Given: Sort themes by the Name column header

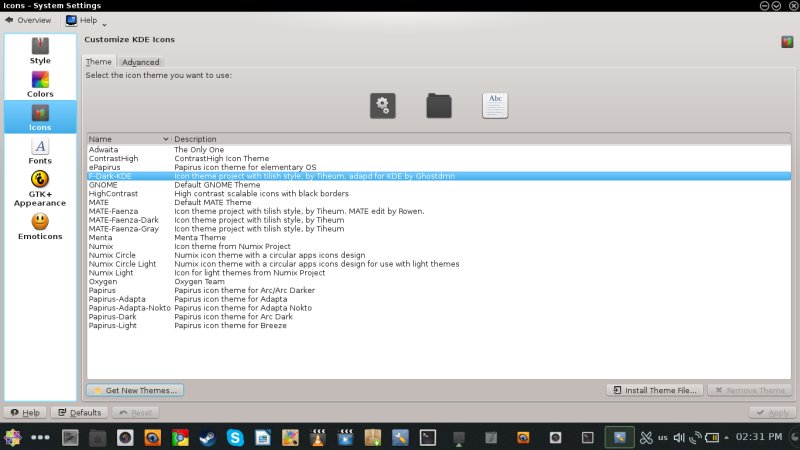Looking at the screenshot, I should click(x=128, y=139).
